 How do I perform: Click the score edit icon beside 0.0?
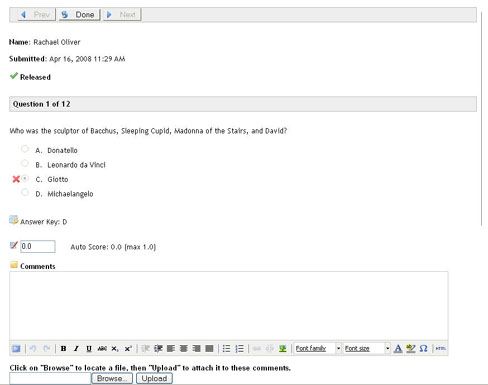(x=14, y=245)
